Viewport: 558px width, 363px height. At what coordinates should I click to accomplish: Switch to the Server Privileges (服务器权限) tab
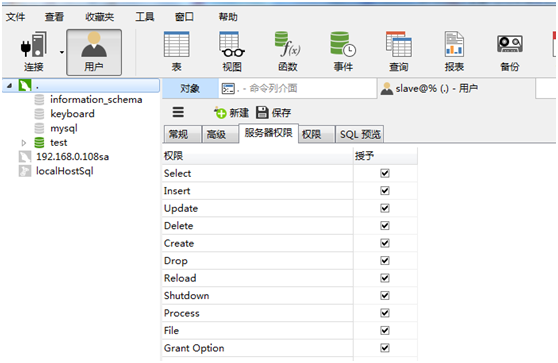point(268,133)
